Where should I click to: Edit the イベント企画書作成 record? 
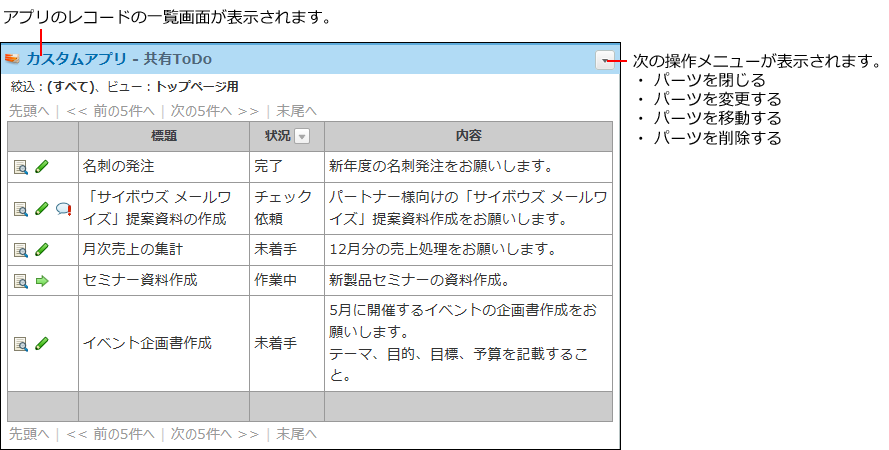(42, 344)
